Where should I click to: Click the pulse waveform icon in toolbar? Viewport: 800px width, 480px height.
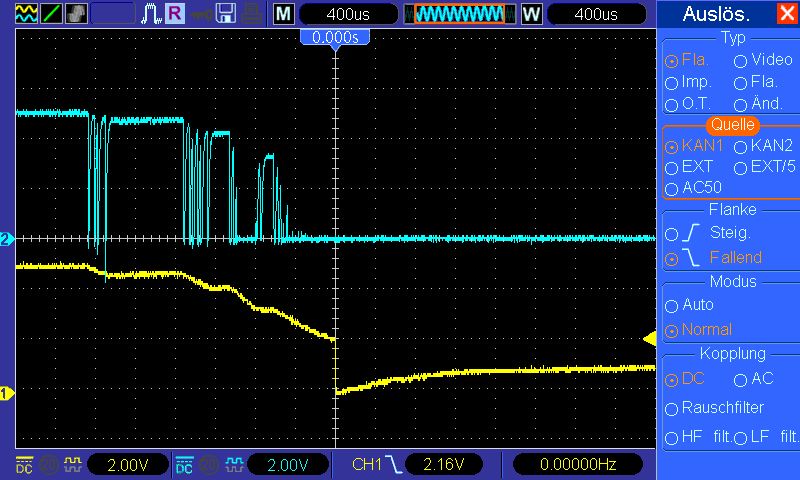coord(152,13)
